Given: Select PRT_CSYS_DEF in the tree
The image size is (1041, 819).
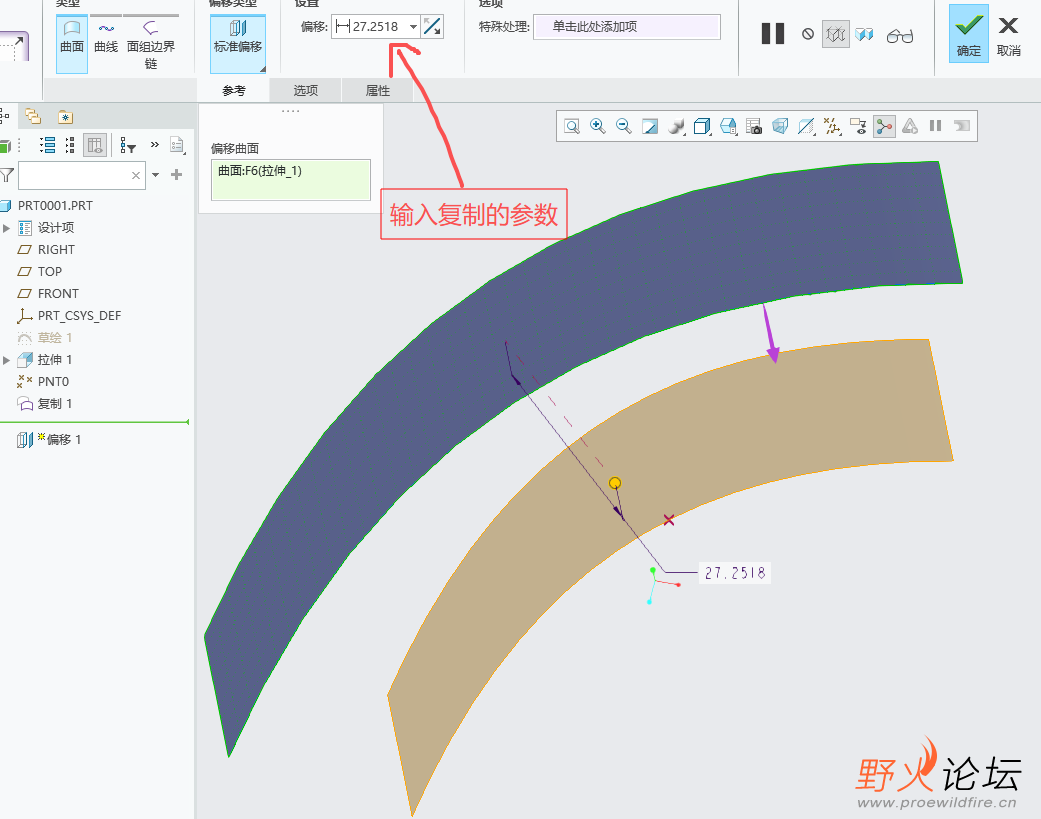Looking at the screenshot, I should 79,315.
